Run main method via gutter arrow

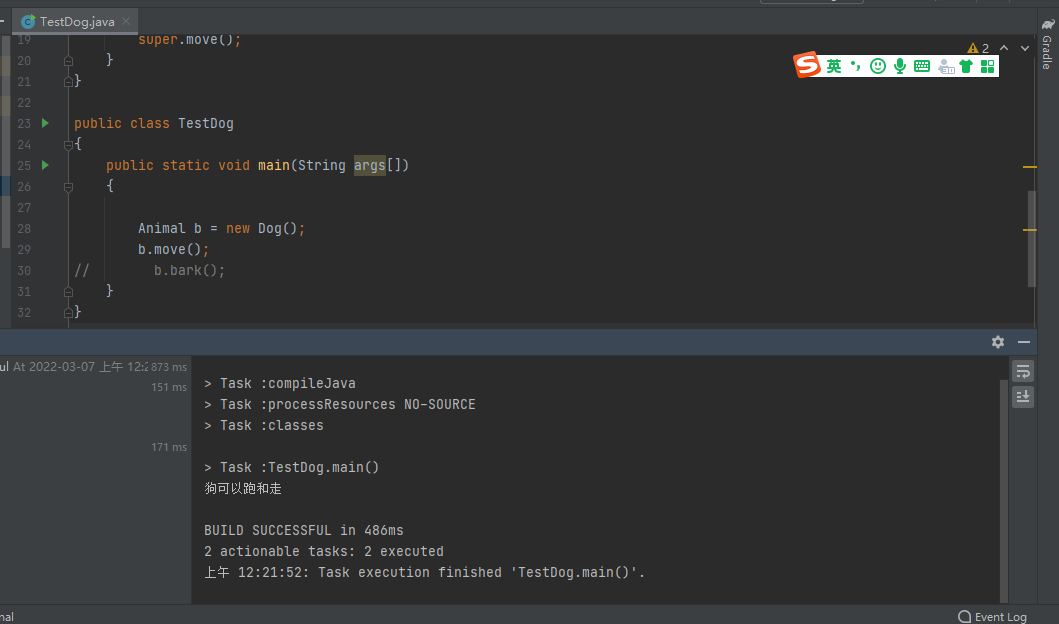click(x=45, y=165)
